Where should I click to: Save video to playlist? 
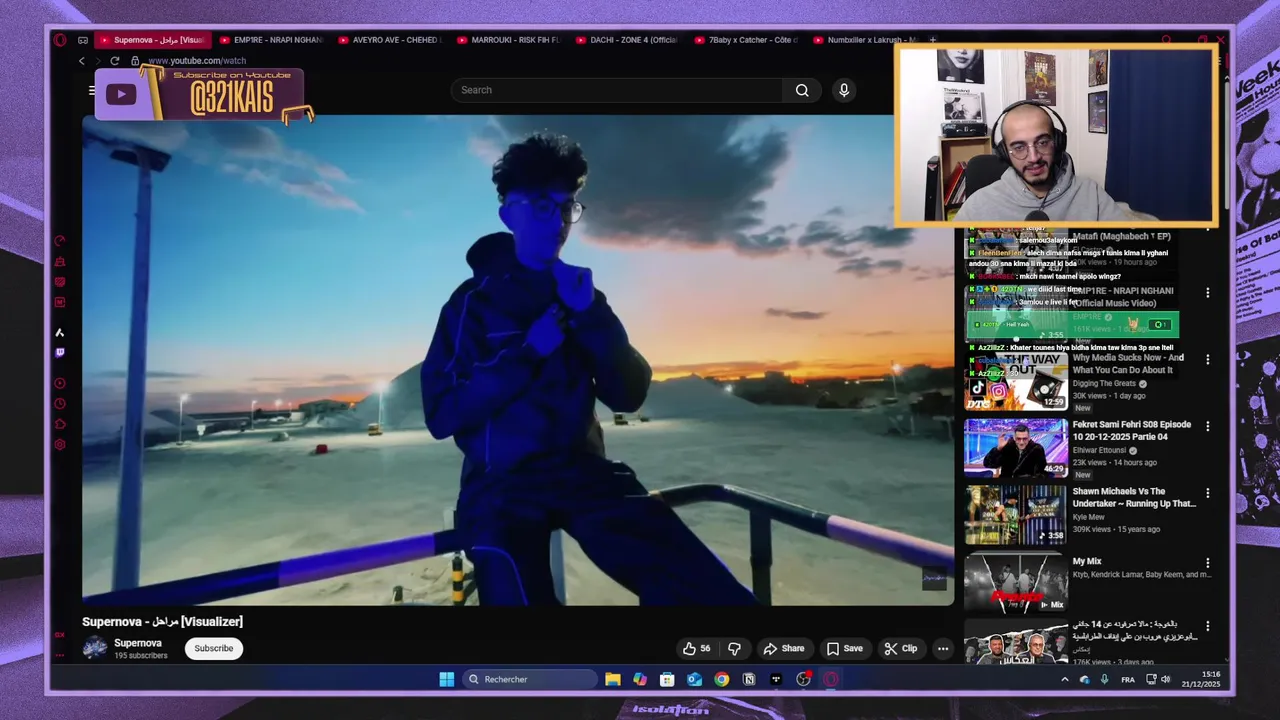845,648
